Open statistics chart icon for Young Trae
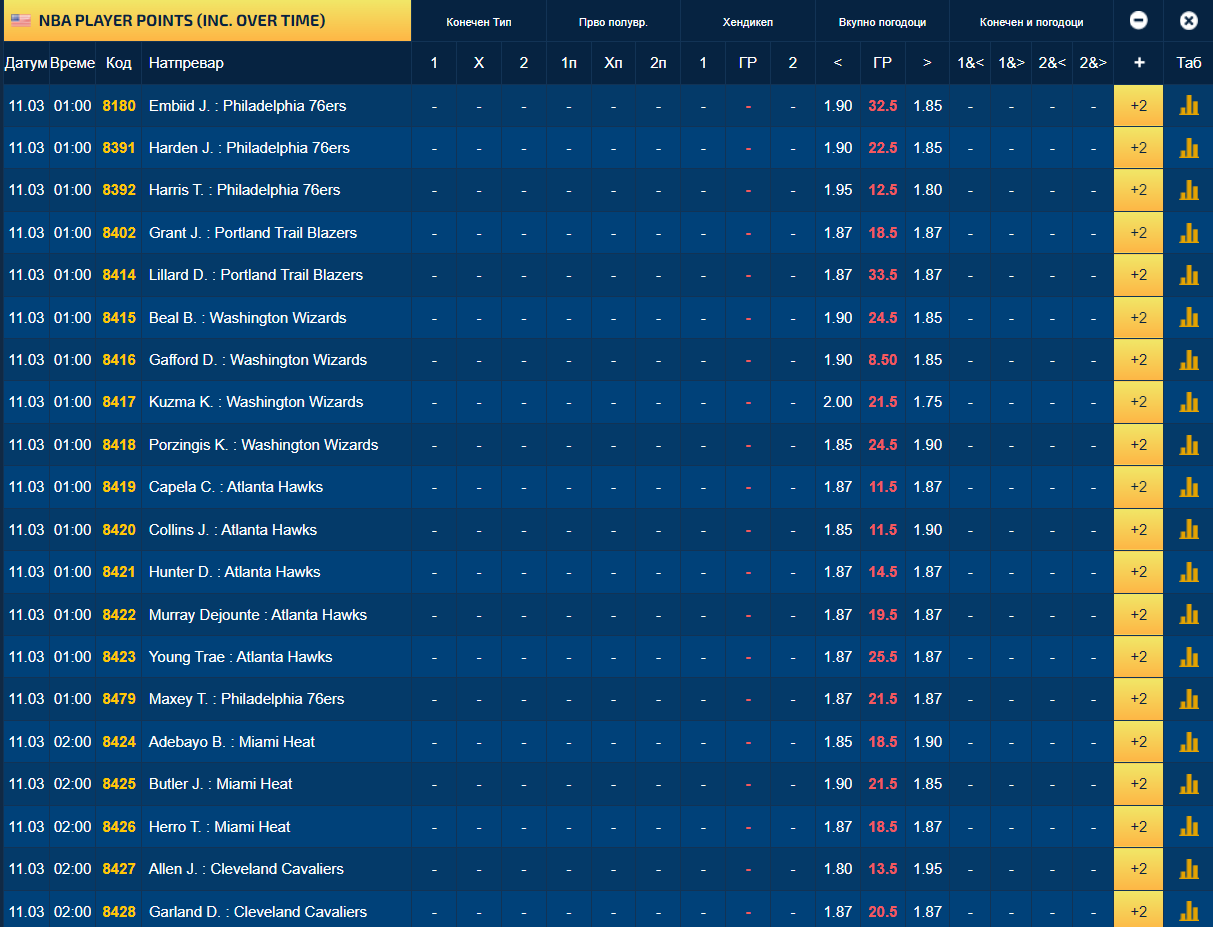Image resolution: width=1213 pixels, height=927 pixels. [1189, 657]
